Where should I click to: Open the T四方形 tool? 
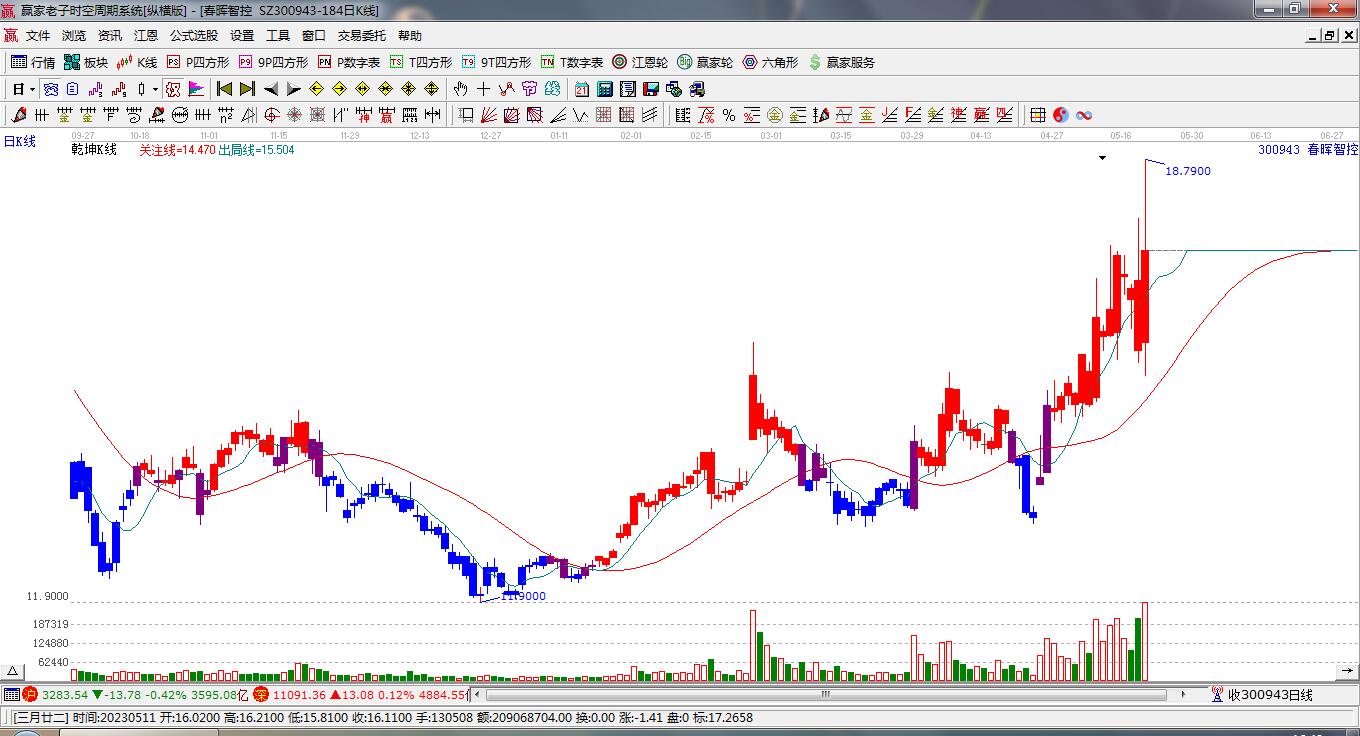coord(421,62)
